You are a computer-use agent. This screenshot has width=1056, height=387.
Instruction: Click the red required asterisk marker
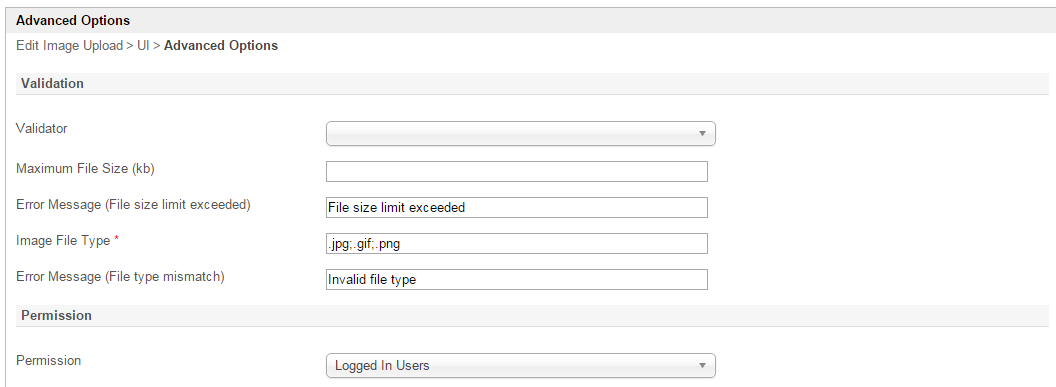[x=116, y=240]
